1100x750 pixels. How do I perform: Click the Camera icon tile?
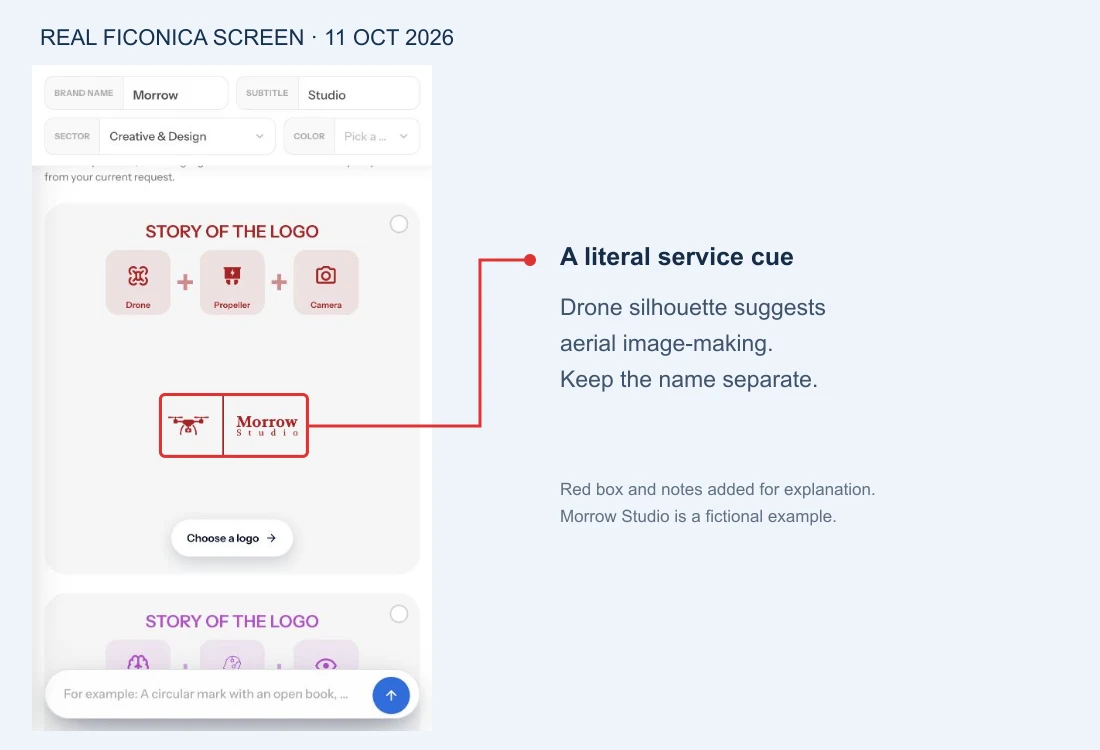pyautogui.click(x=326, y=282)
